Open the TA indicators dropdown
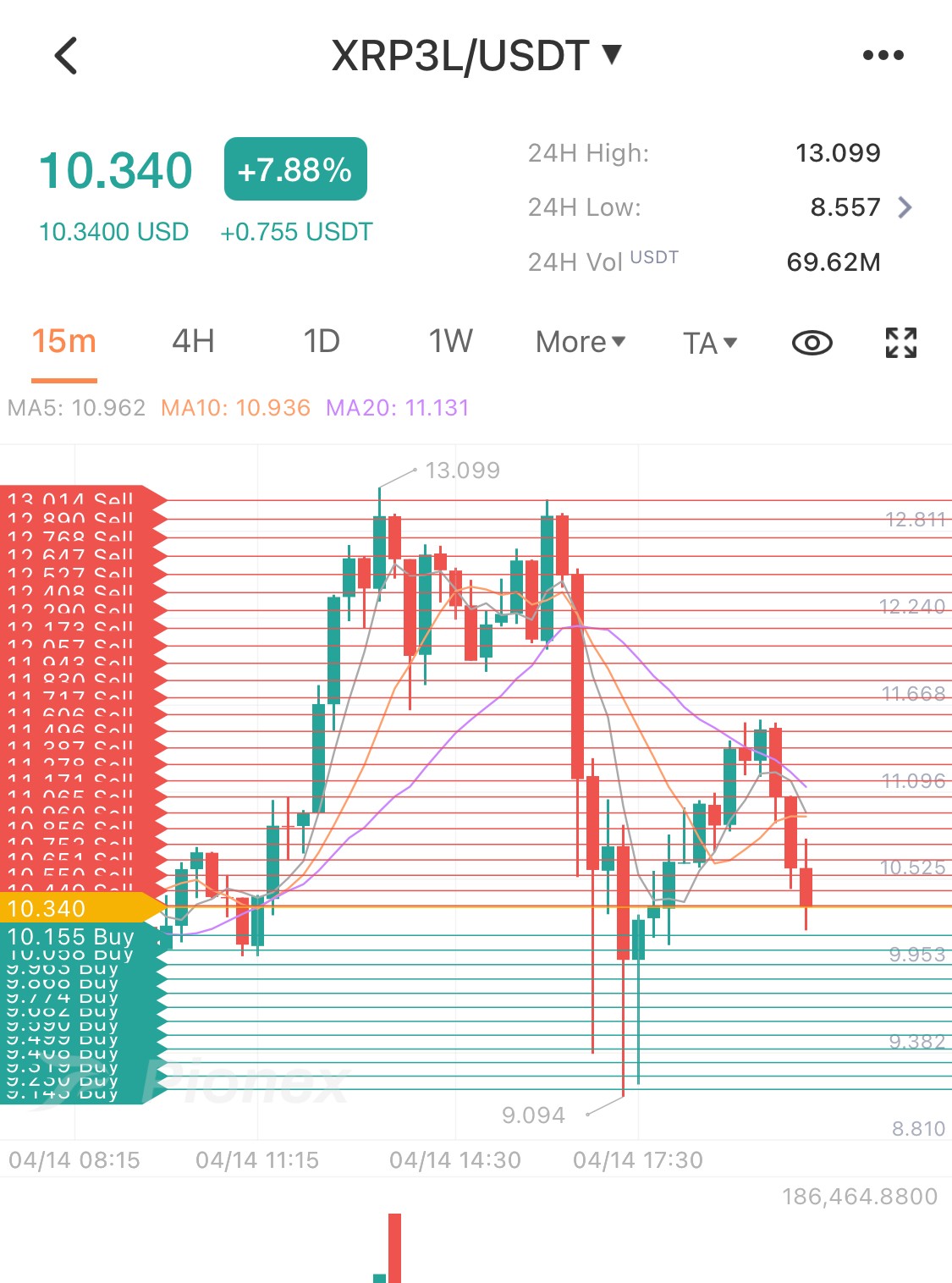This screenshot has width=952, height=1283. point(710,343)
